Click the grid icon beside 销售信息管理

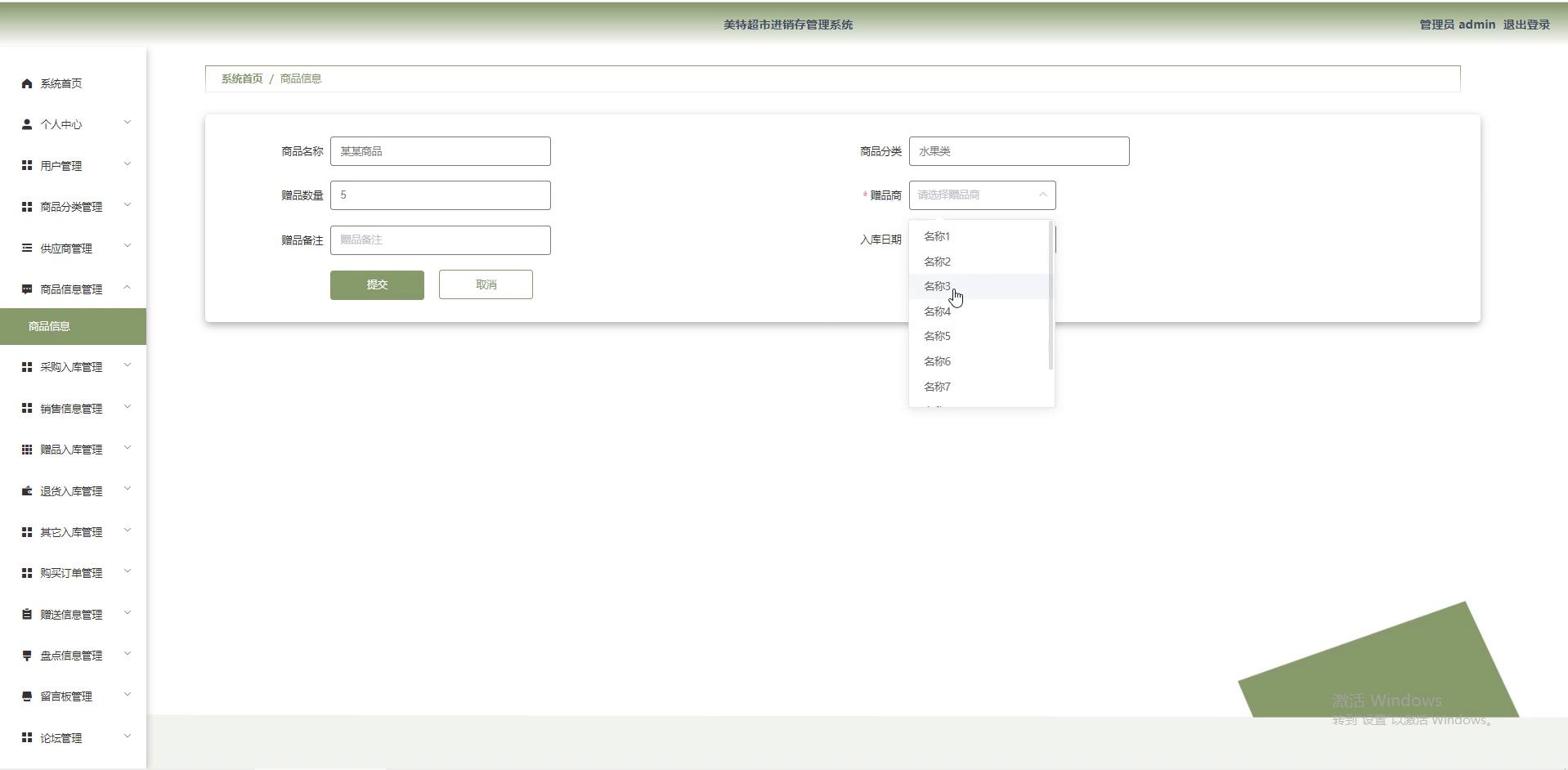(x=27, y=408)
